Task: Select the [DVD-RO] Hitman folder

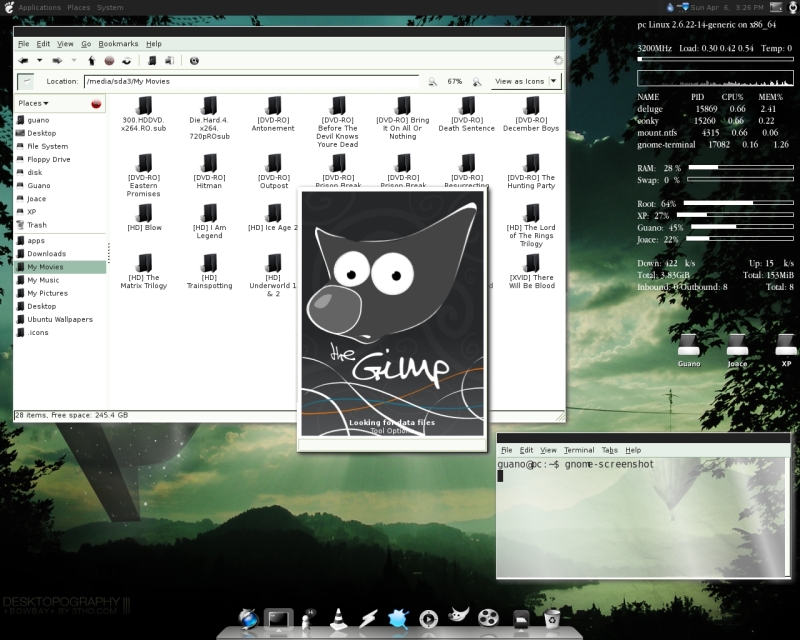Action: click(x=209, y=172)
